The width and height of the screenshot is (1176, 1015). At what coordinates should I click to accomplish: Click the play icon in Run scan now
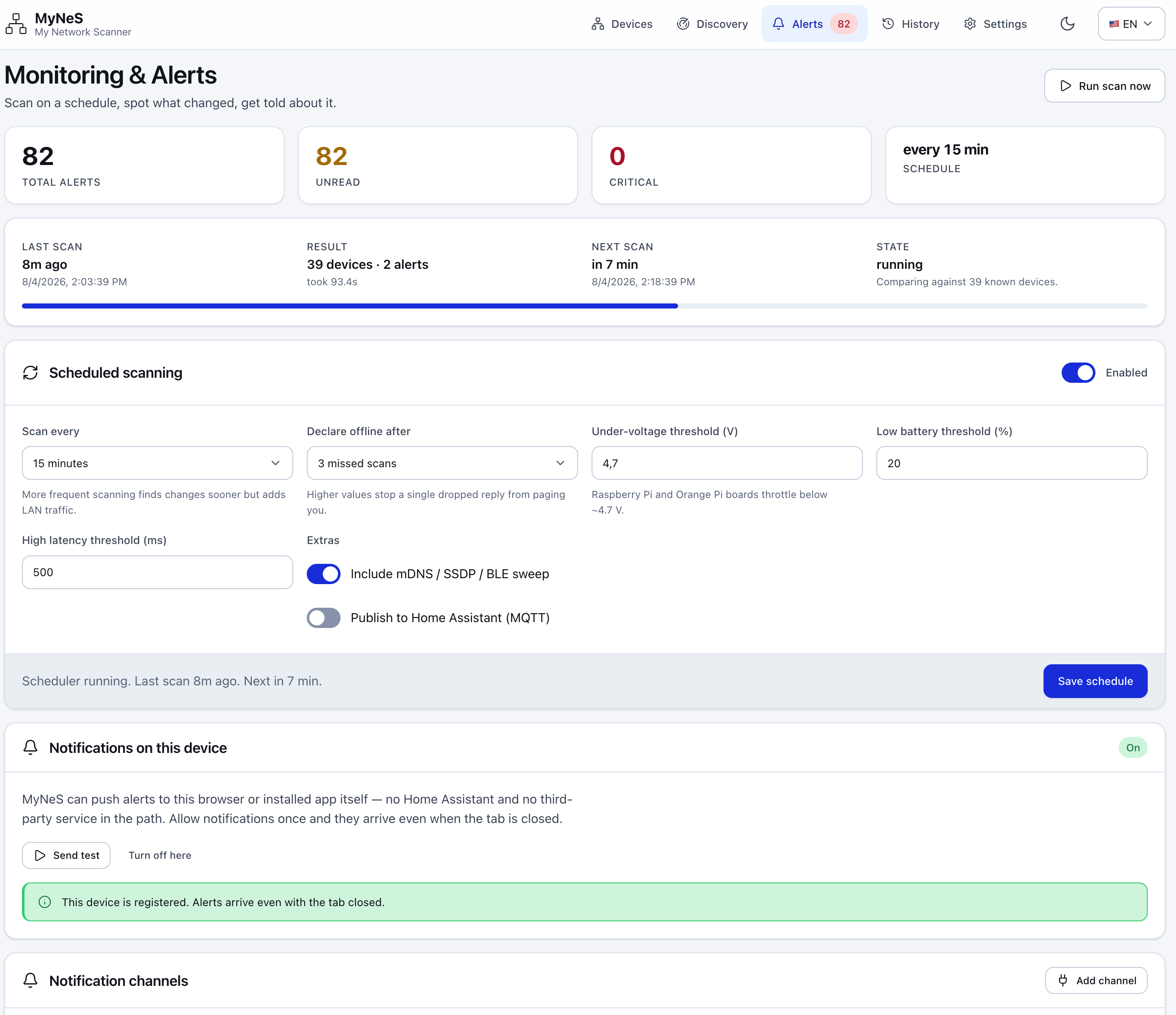coord(1065,86)
